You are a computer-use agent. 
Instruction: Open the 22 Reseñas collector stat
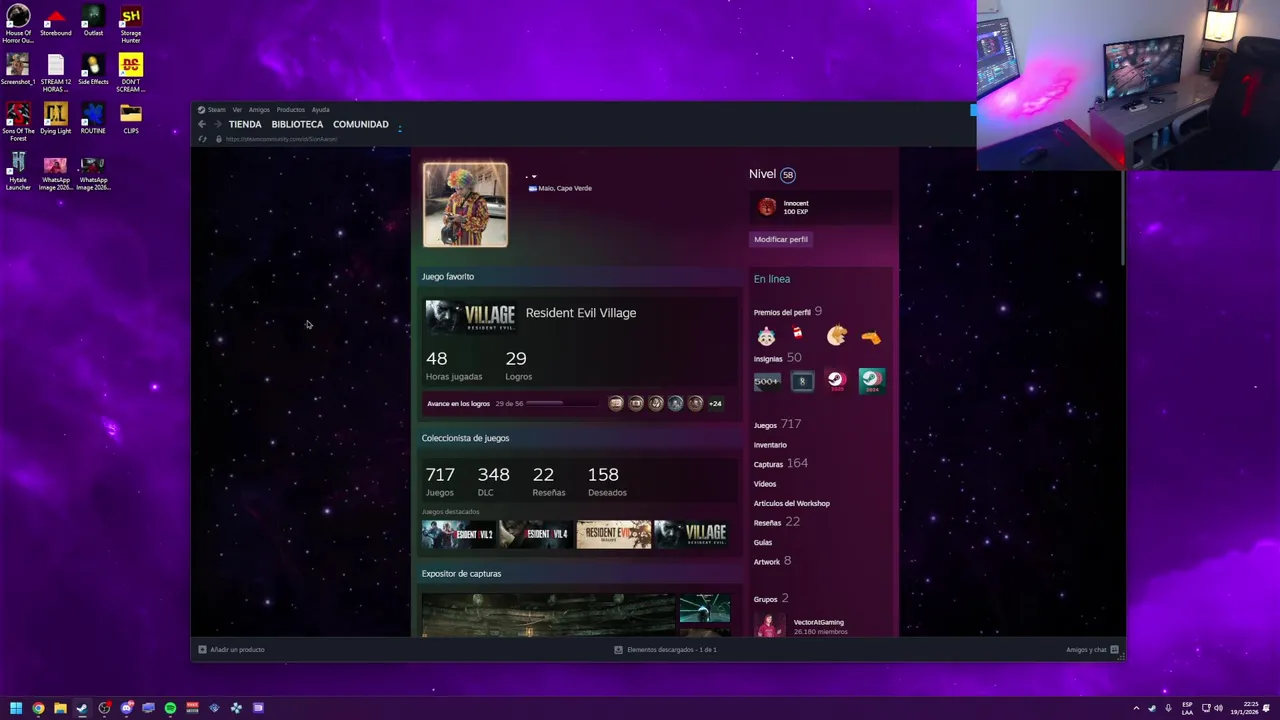click(x=548, y=481)
